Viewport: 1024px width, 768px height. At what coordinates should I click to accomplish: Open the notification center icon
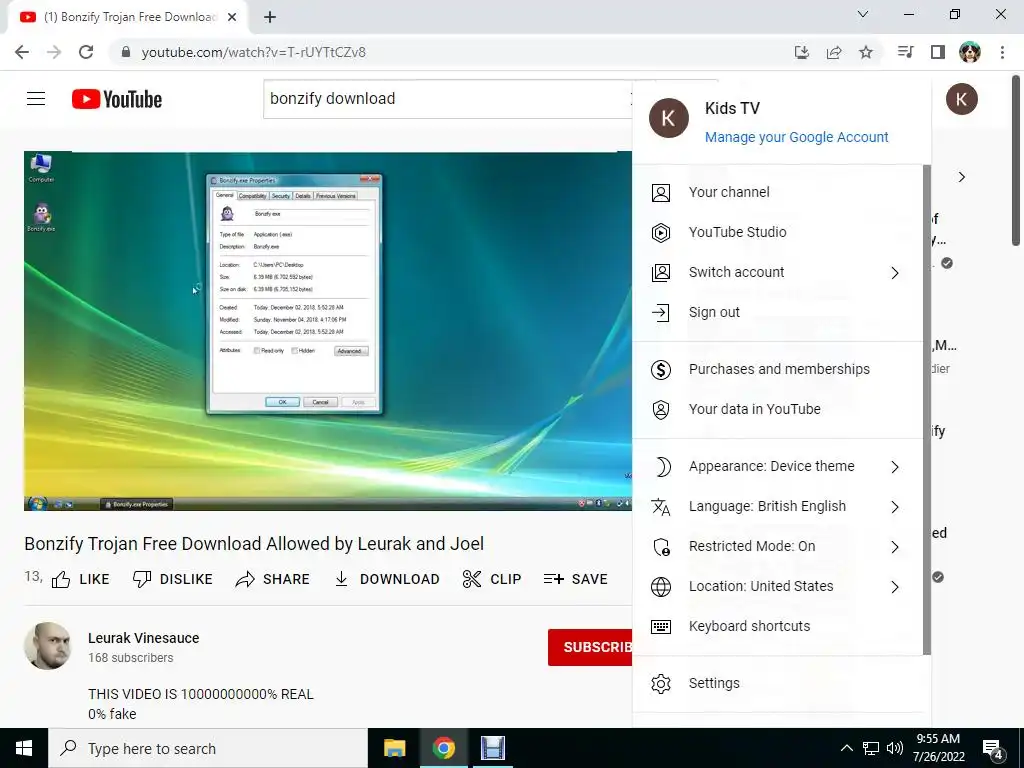point(992,749)
